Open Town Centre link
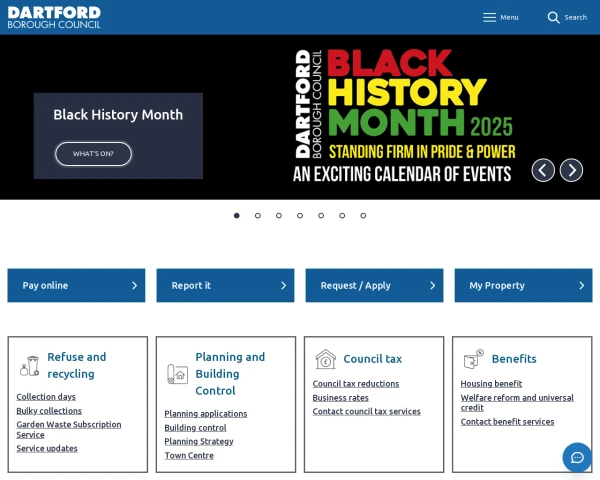This screenshot has height=480, width=600. point(189,456)
